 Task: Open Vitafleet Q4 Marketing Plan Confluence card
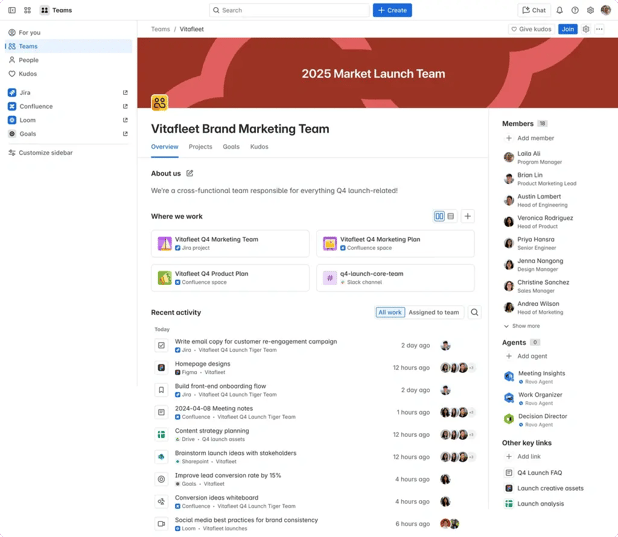[395, 244]
